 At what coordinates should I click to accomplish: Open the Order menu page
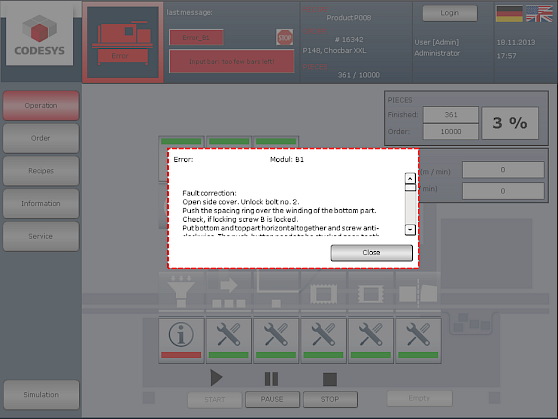pos(41,138)
